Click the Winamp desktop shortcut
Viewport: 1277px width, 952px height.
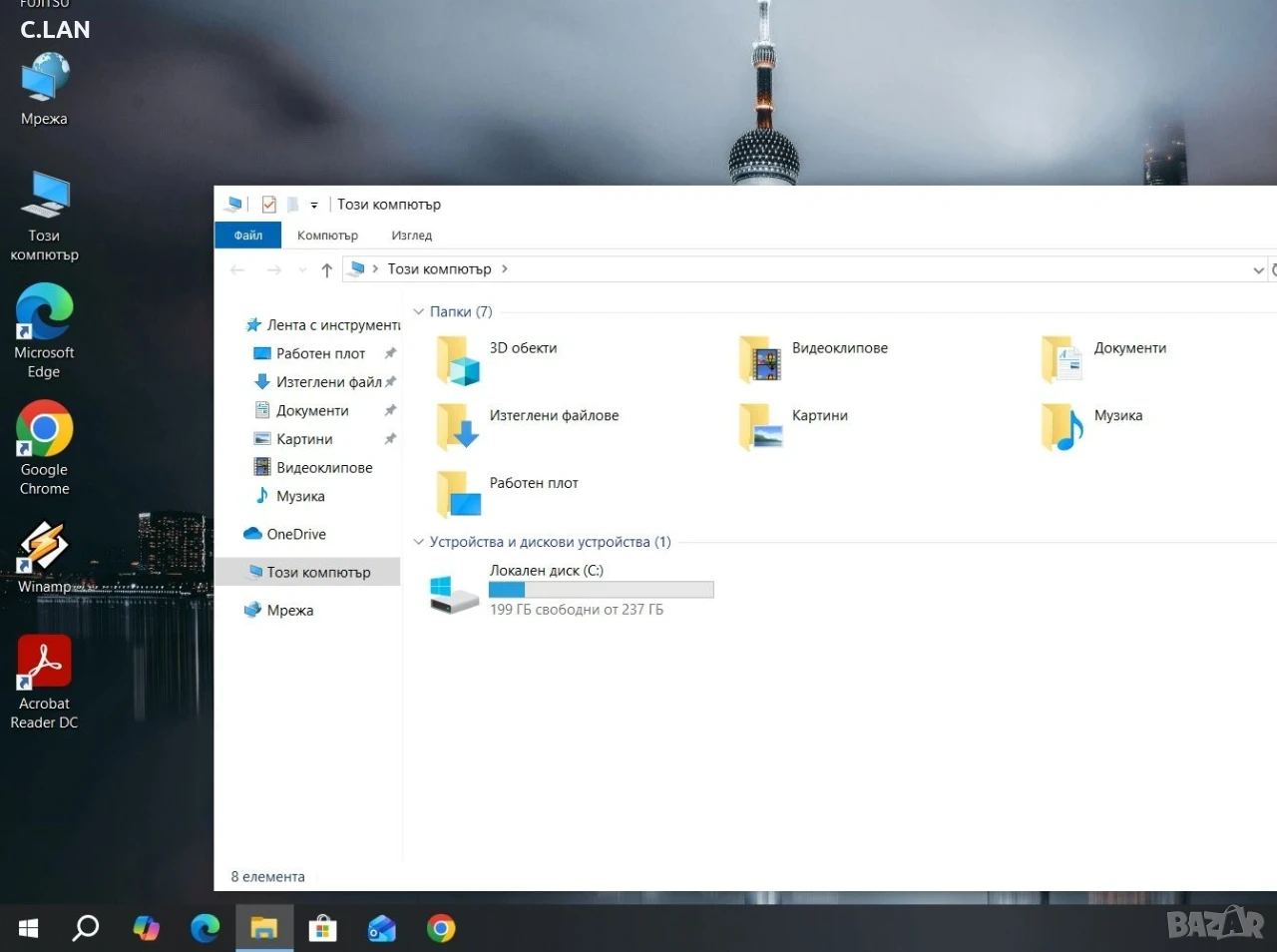(x=44, y=558)
